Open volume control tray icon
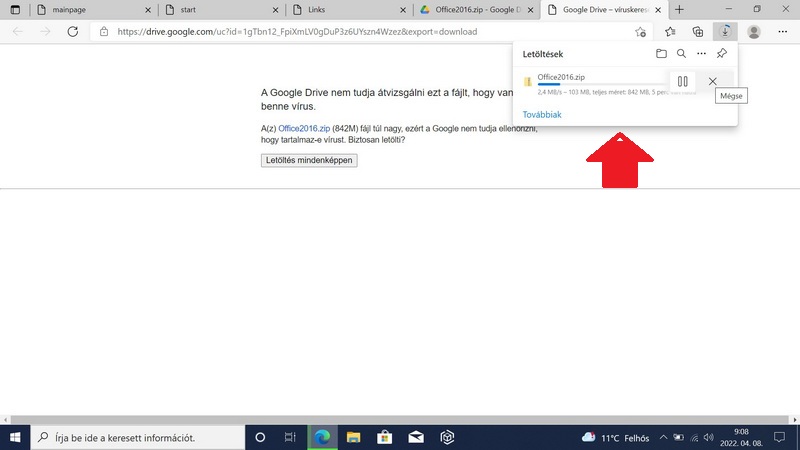The height and width of the screenshot is (450, 800). click(708, 437)
